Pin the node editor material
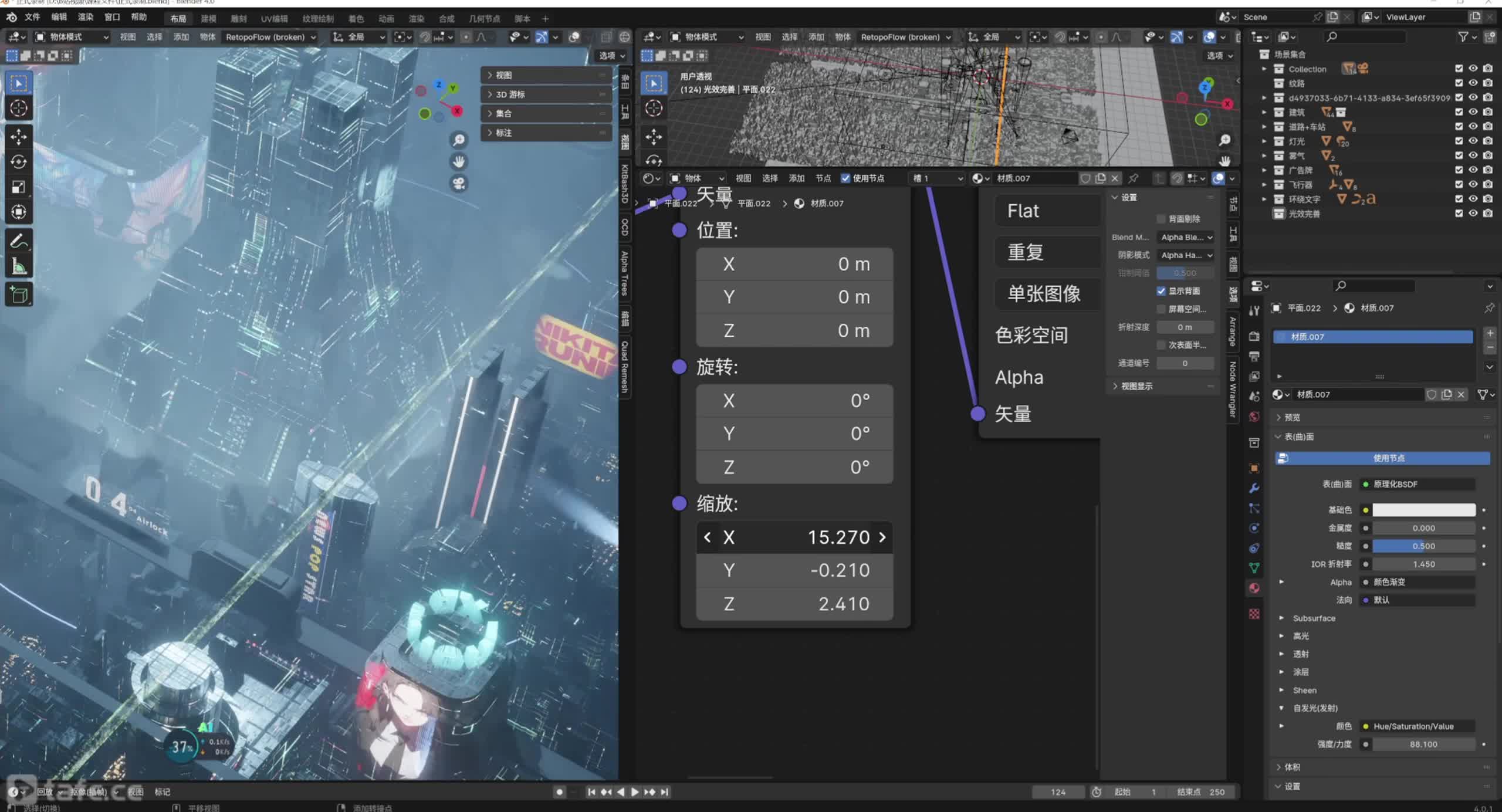 [1134, 178]
